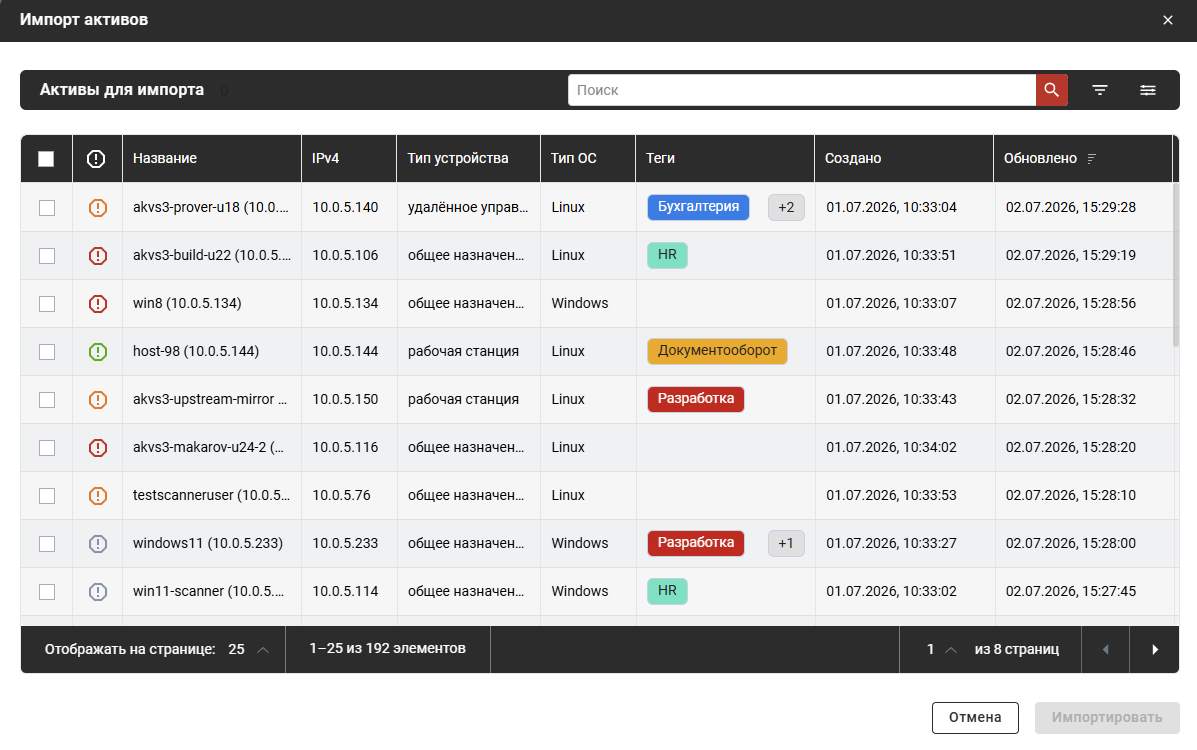The height and width of the screenshot is (750, 1197).
Task: Close the Импорт активов dialog
Action: [x=1168, y=21]
